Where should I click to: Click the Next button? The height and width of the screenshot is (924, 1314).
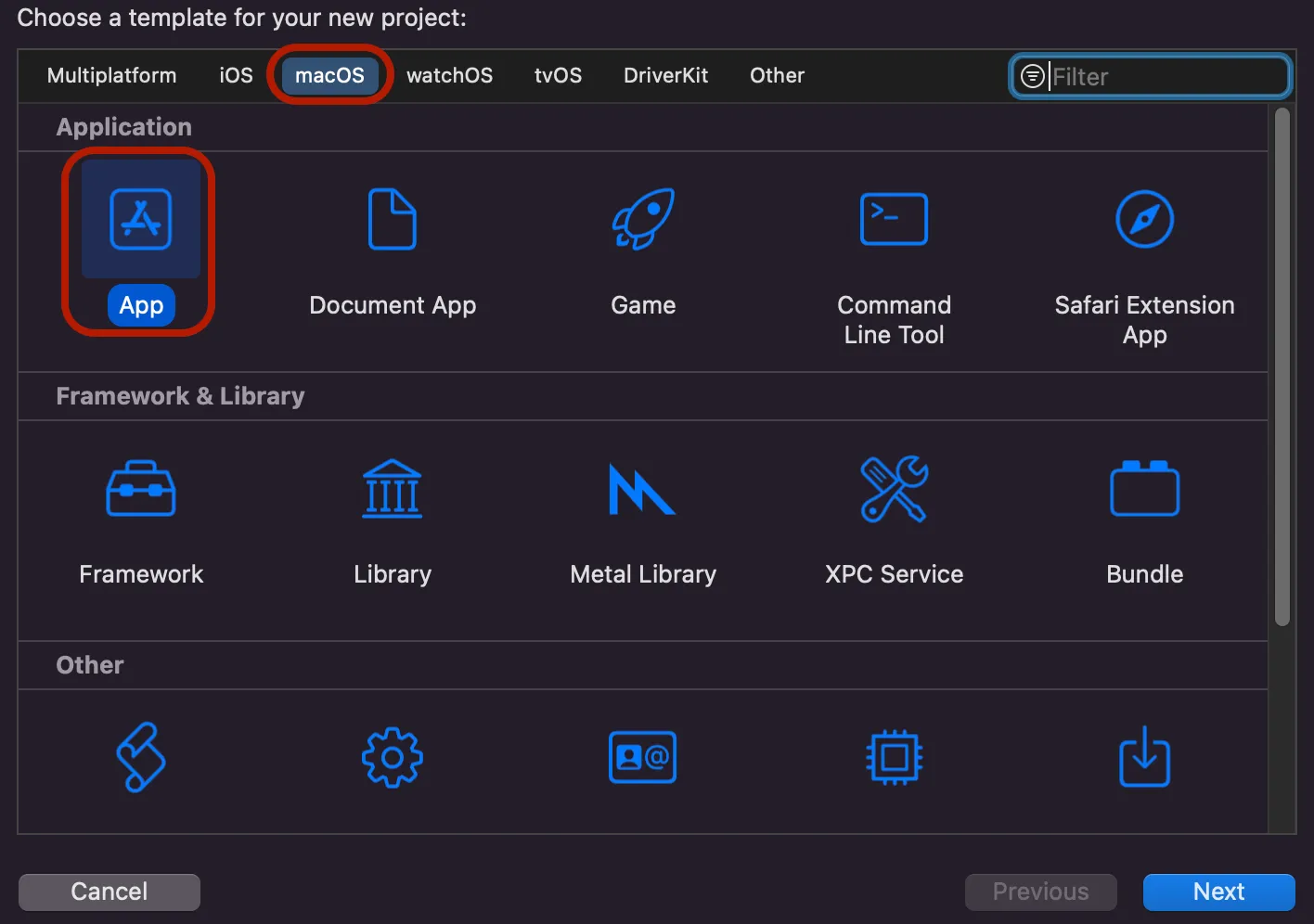tap(1218, 892)
